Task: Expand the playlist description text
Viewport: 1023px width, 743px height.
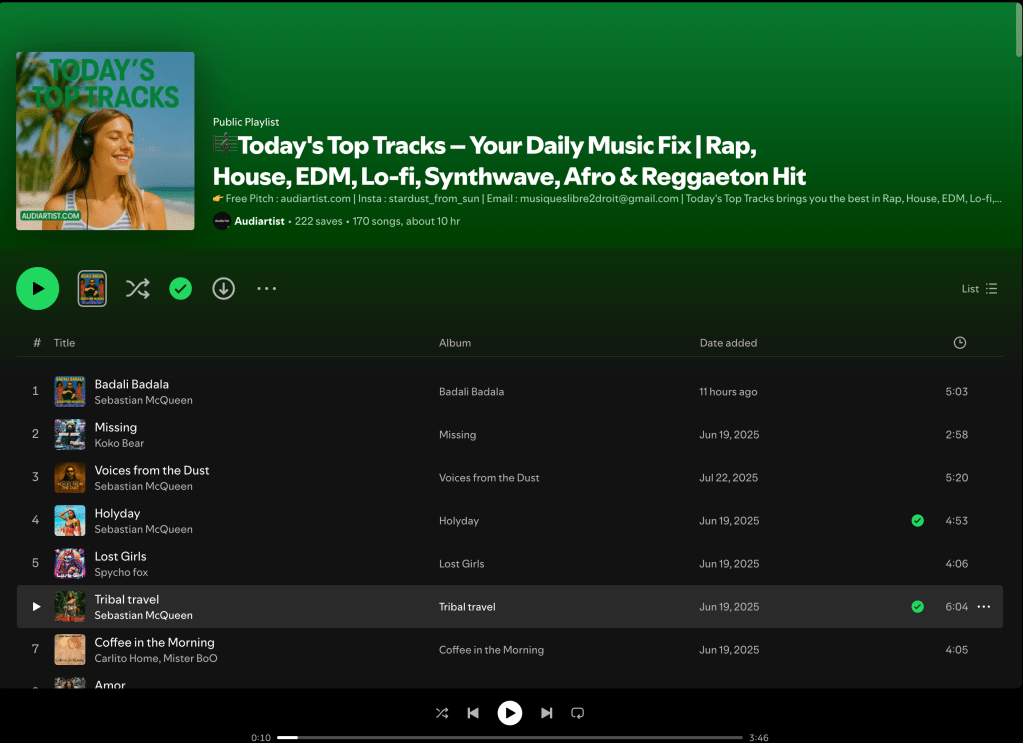Action: pos(607,198)
